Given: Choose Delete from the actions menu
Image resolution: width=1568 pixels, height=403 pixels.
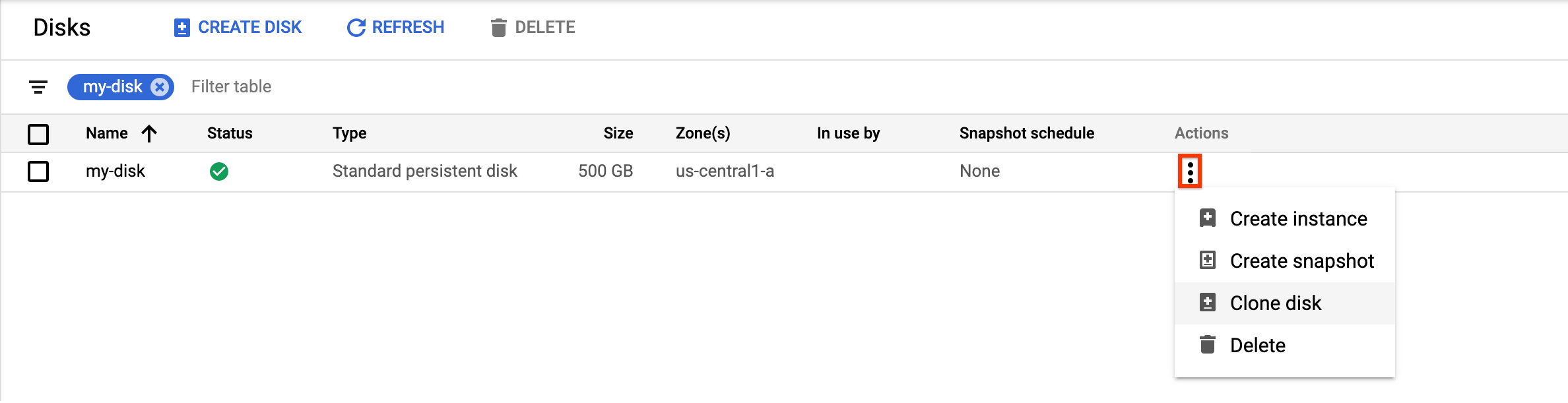Looking at the screenshot, I should point(1257,346).
